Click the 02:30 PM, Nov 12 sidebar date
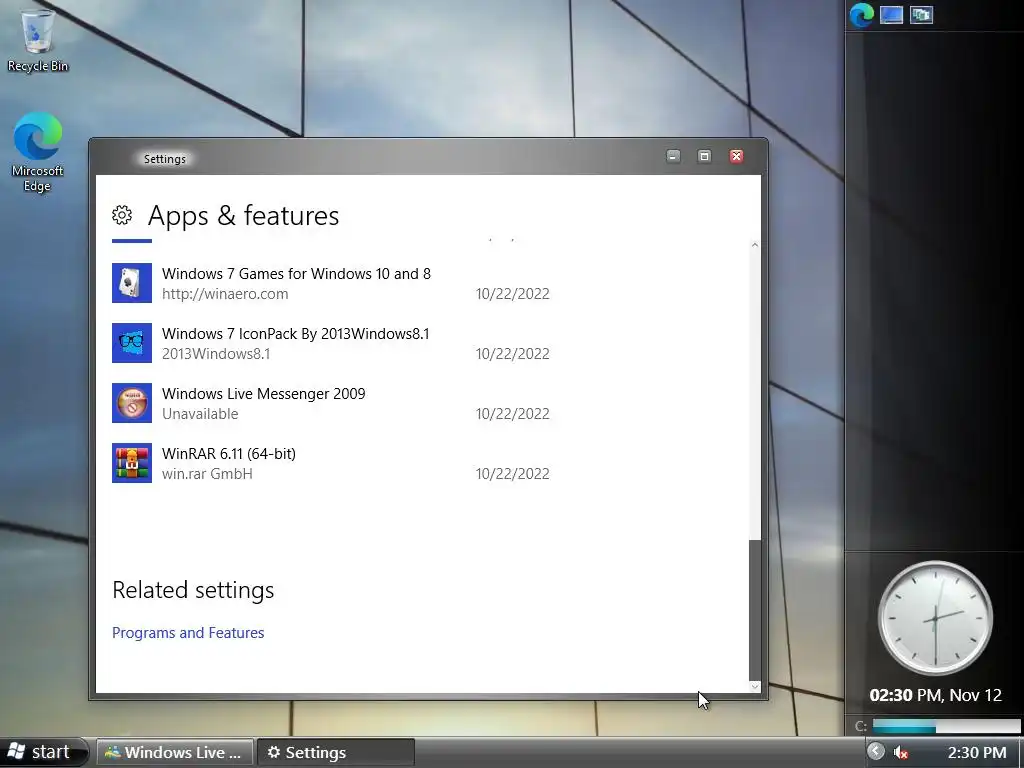 coord(935,695)
